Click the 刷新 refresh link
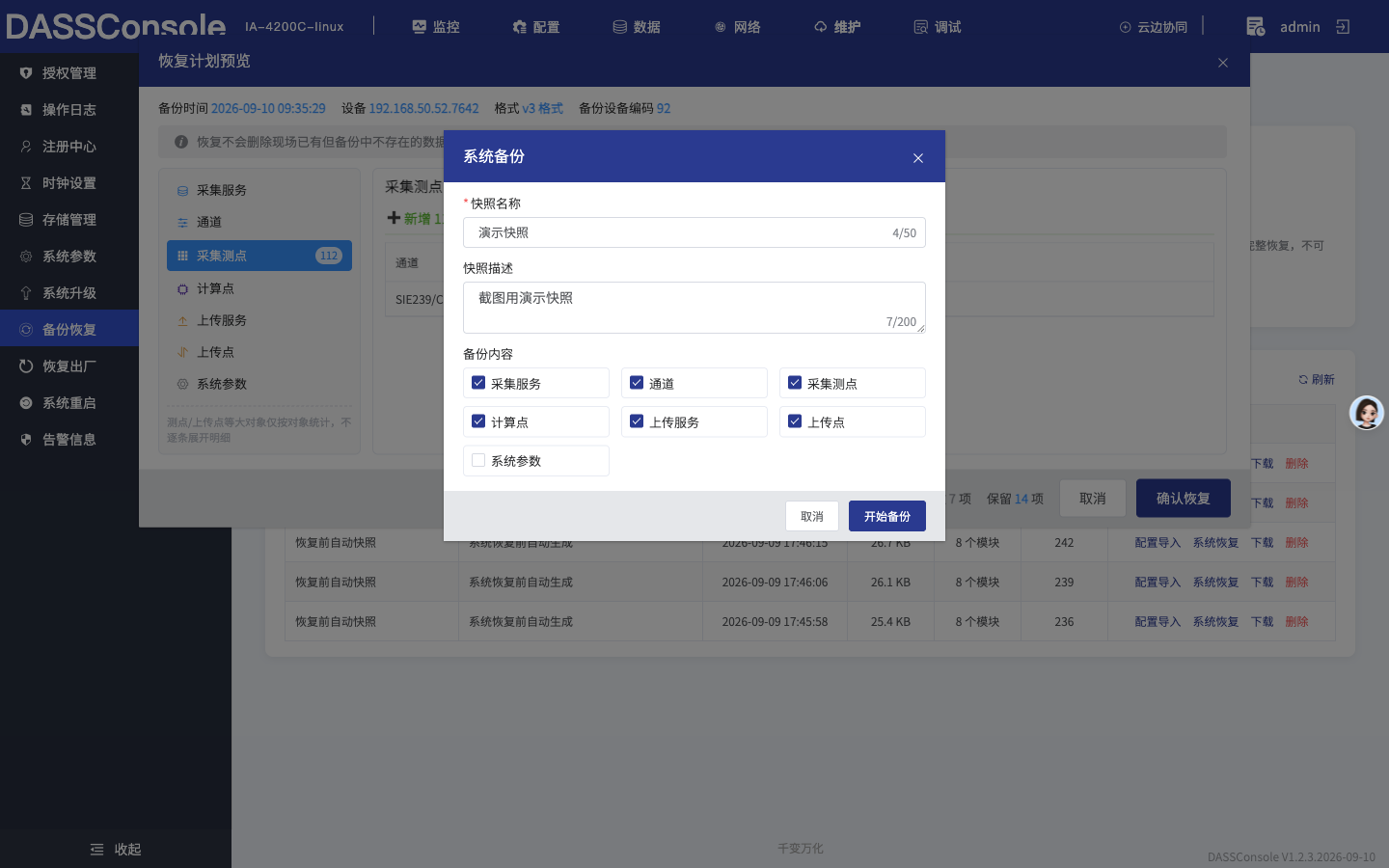The width and height of the screenshot is (1389, 868). point(1317,380)
